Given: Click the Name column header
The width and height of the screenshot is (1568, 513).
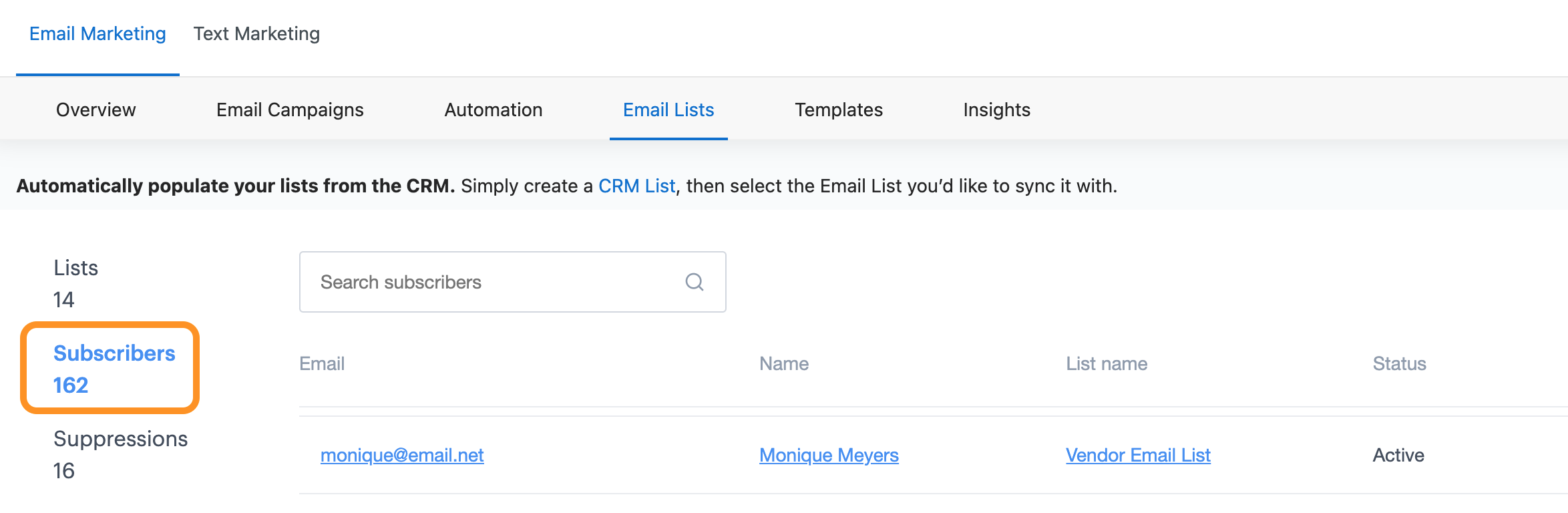Looking at the screenshot, I should (x=783, y=363).
